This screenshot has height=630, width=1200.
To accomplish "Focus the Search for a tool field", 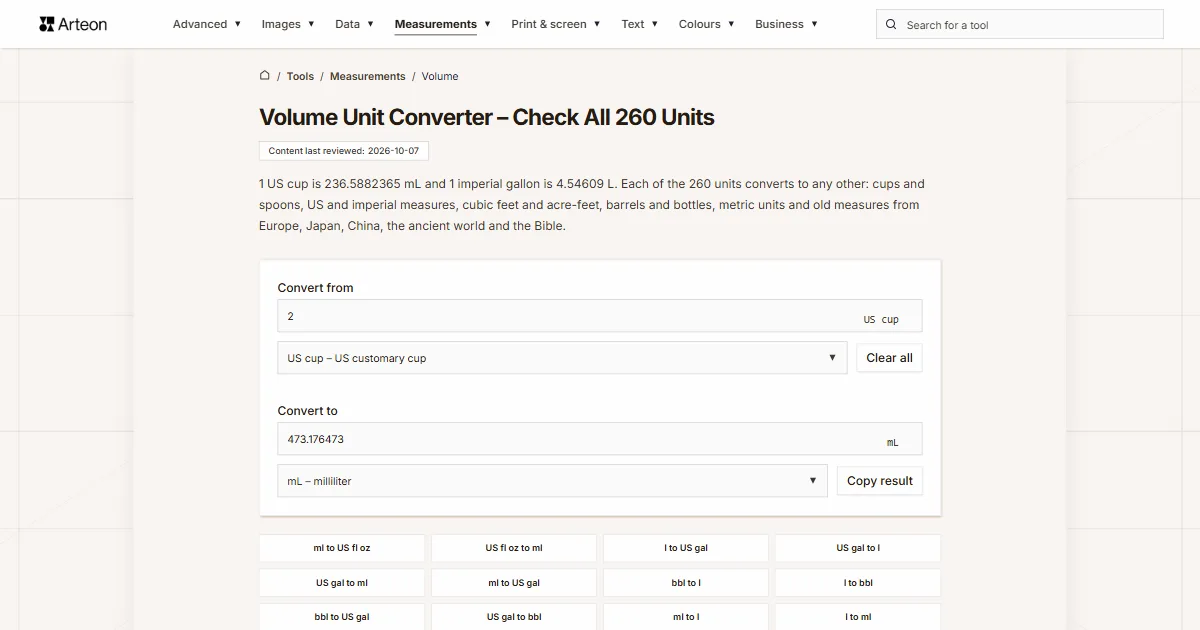I will point(1020,24).
